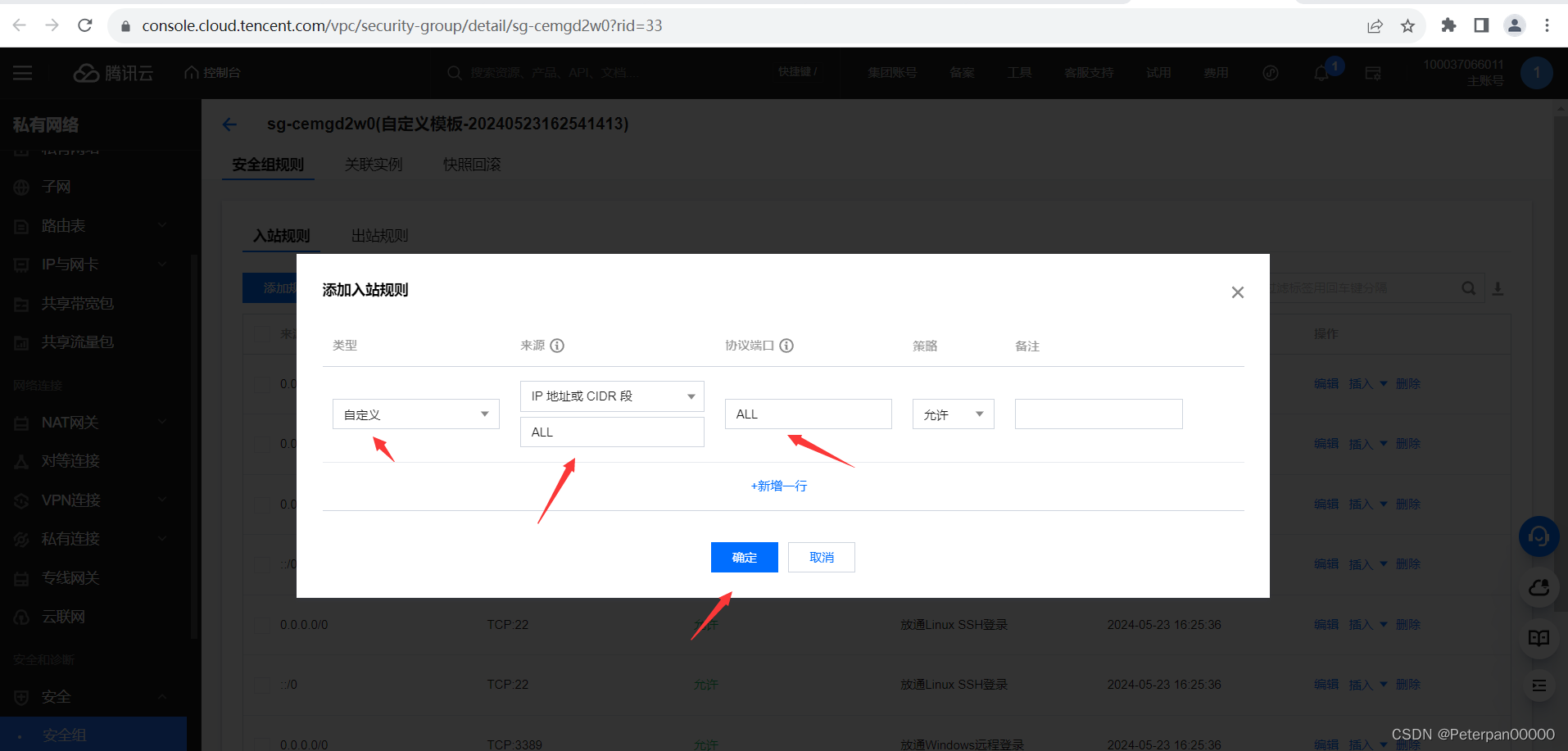Image resolution: width=1568 pixels, height=751 pixels.
Task: Tick the checkbox for the ::/0 TCP:22 rule
Action: pos(262,685)
